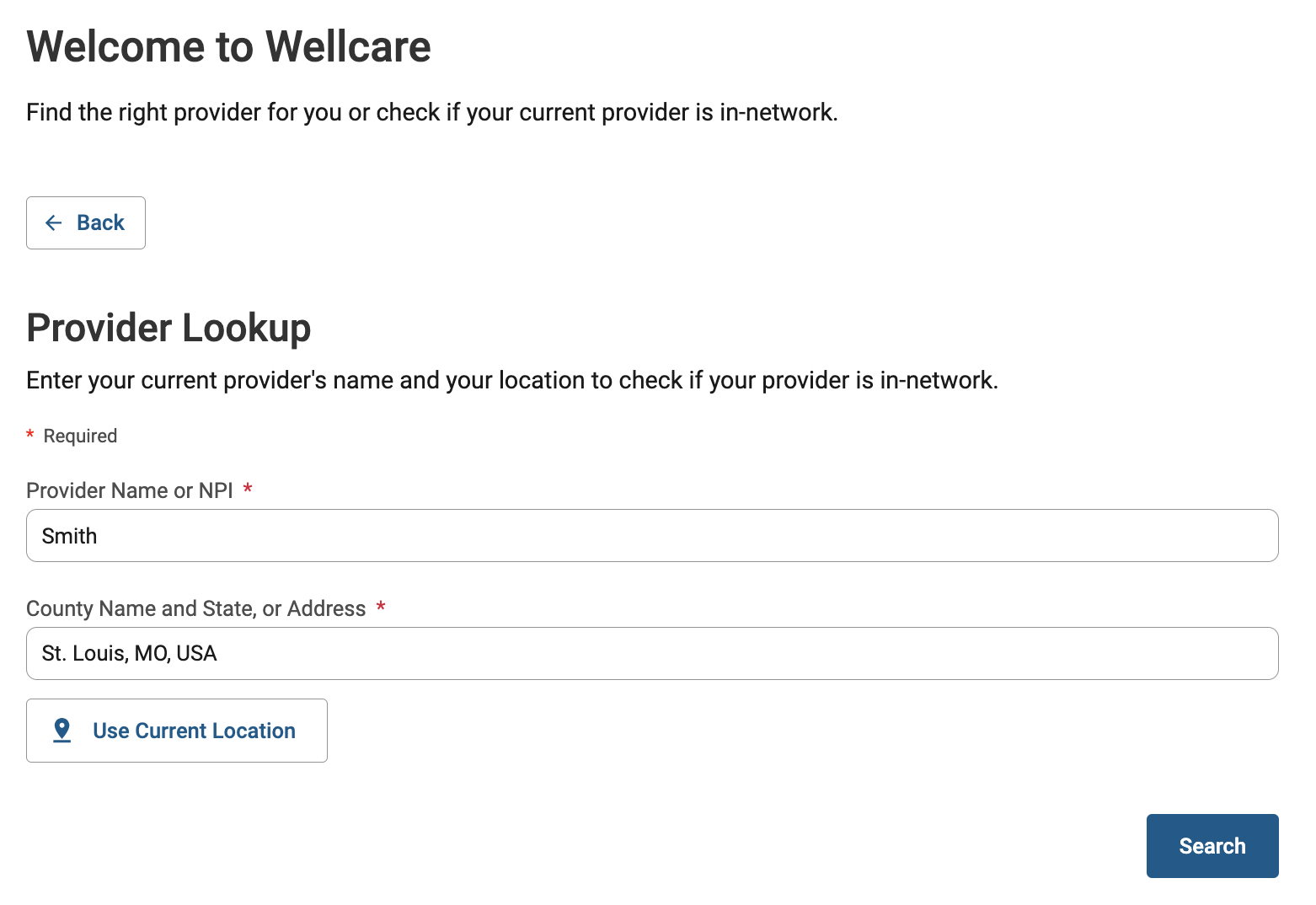Screen dimensions: 1316x905
Task: Click the red asterisk before Required legend
Action: 30,435
